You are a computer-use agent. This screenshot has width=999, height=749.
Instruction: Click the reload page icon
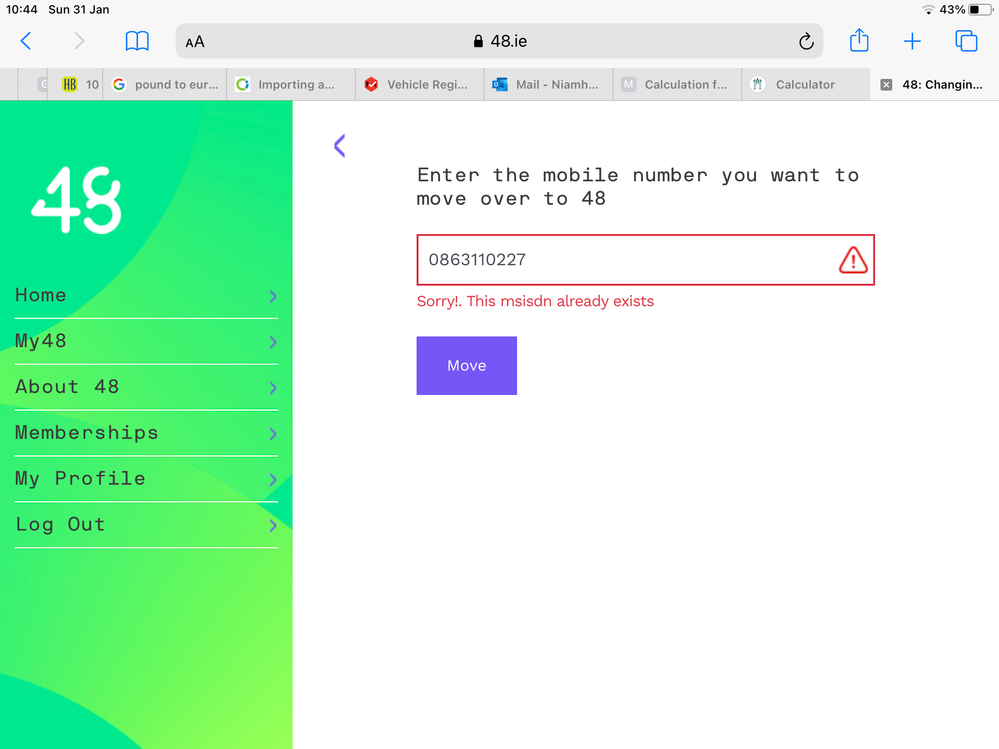806,42
